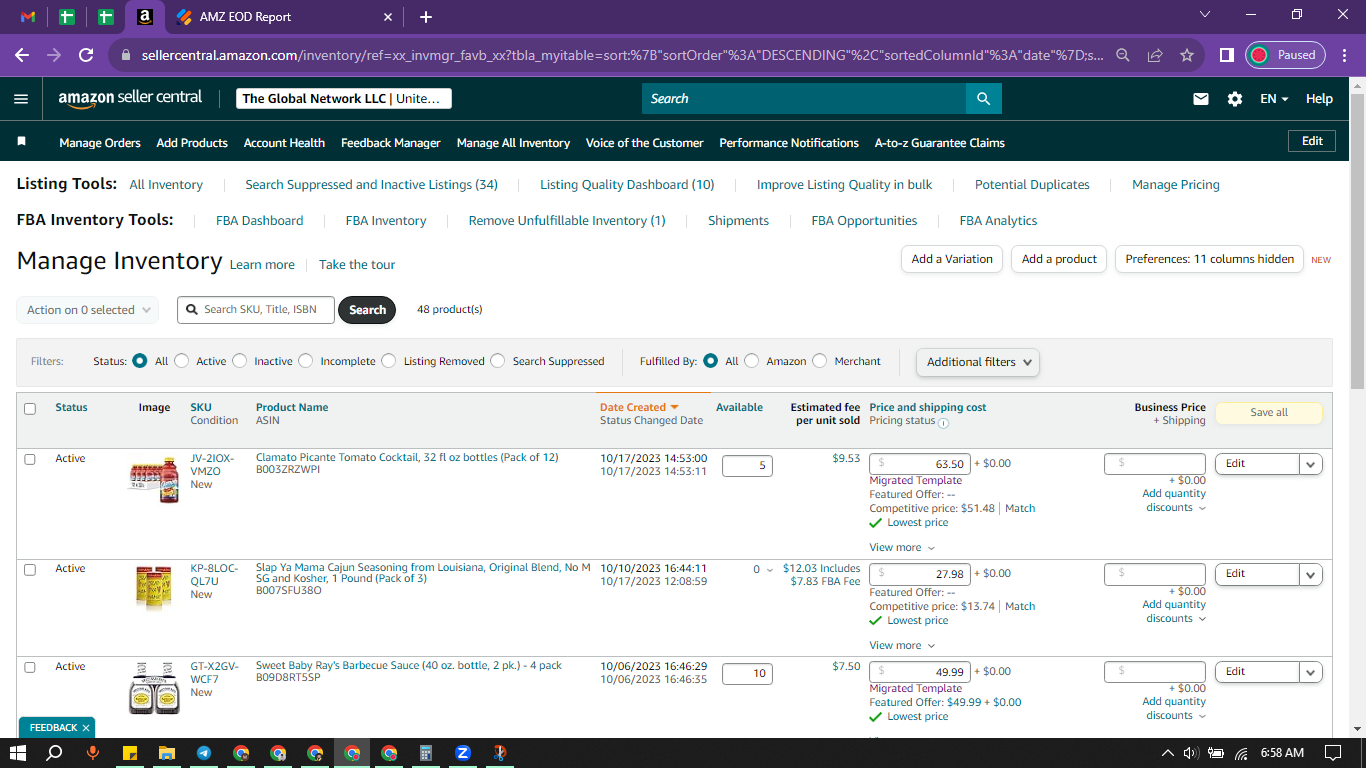Image resolution: width=1366 pixels, height=768 pixels.
Task: Open the Take the tour link
Action: [357, 265]
